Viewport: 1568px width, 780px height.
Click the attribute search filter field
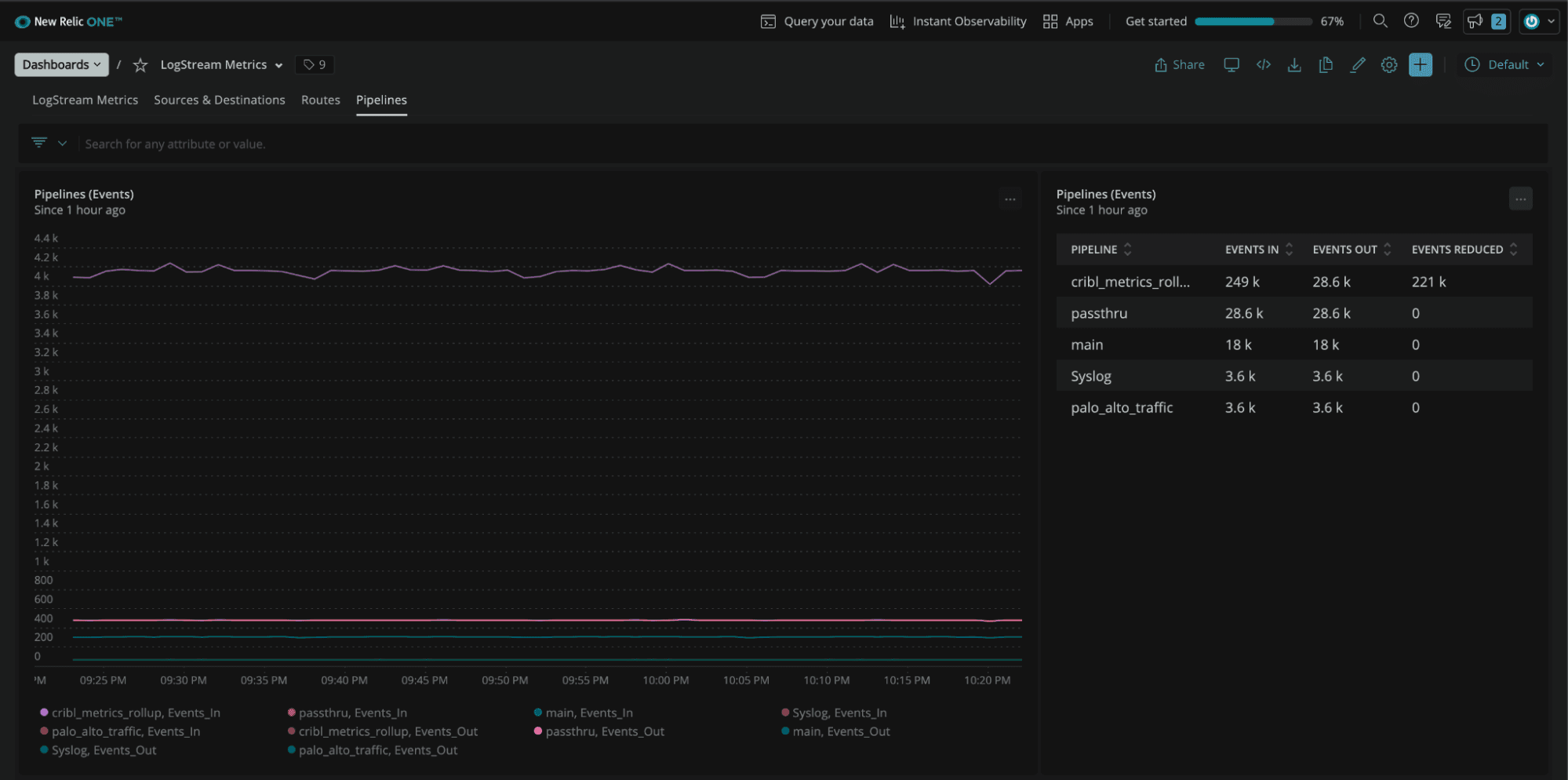coord(175,144)
